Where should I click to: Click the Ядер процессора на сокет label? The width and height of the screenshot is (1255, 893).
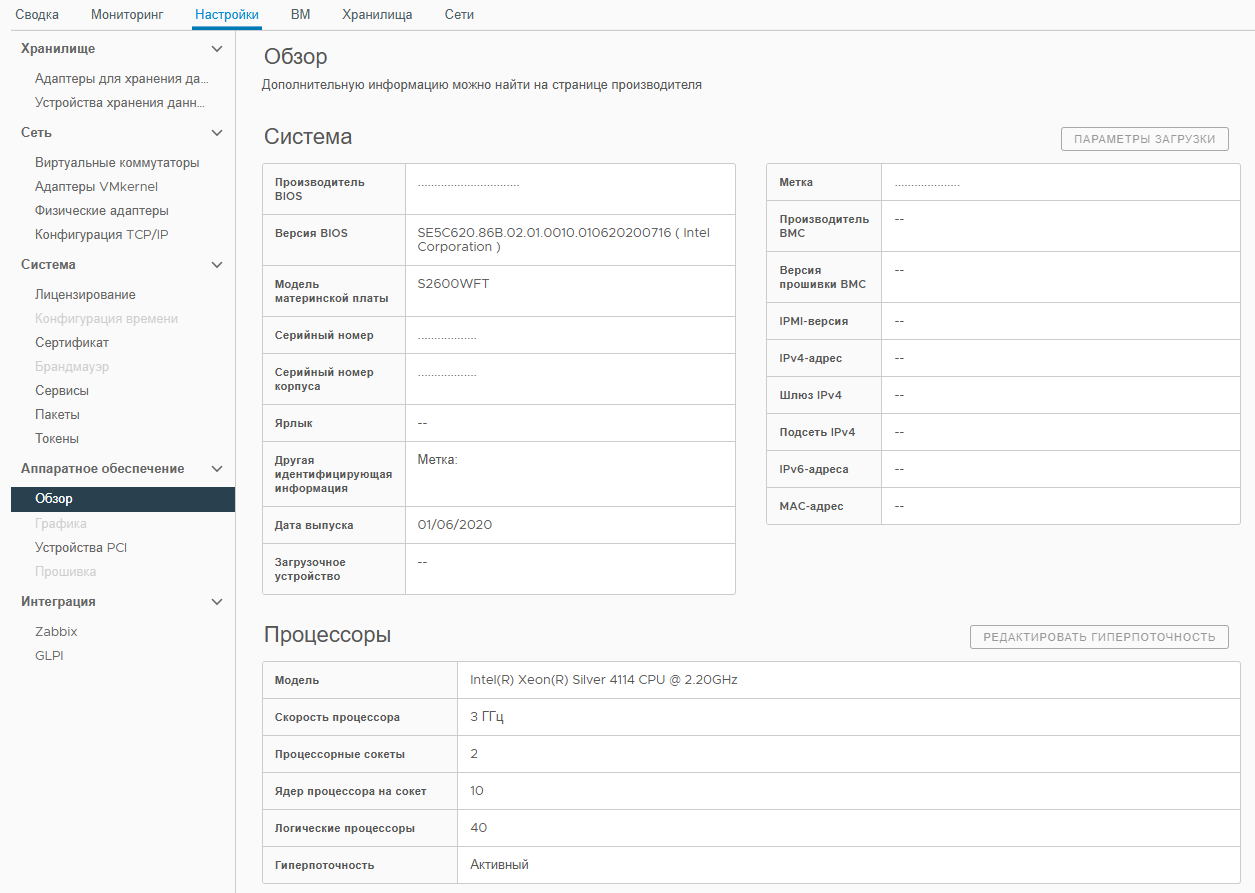[x=350, y=791]
